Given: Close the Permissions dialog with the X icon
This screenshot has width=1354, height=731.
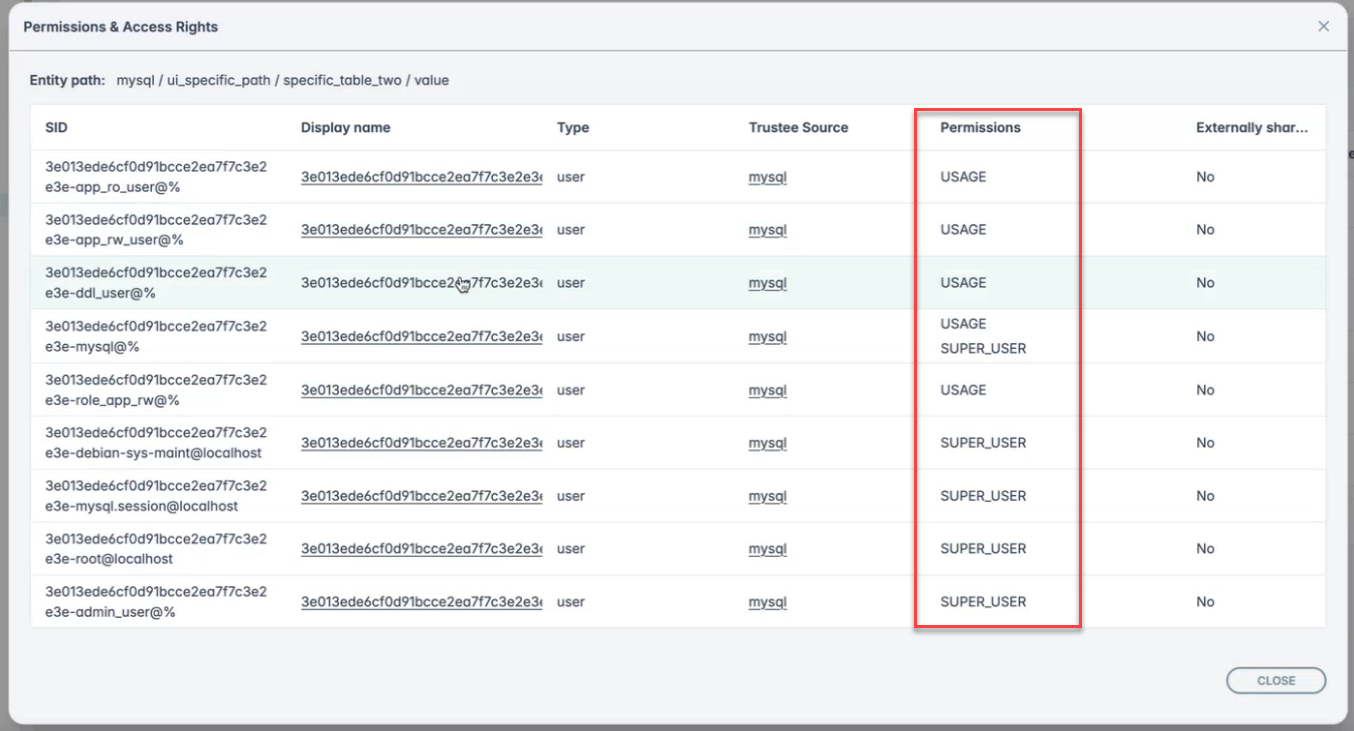Looking at the screenshot, I should [1323, 27].
